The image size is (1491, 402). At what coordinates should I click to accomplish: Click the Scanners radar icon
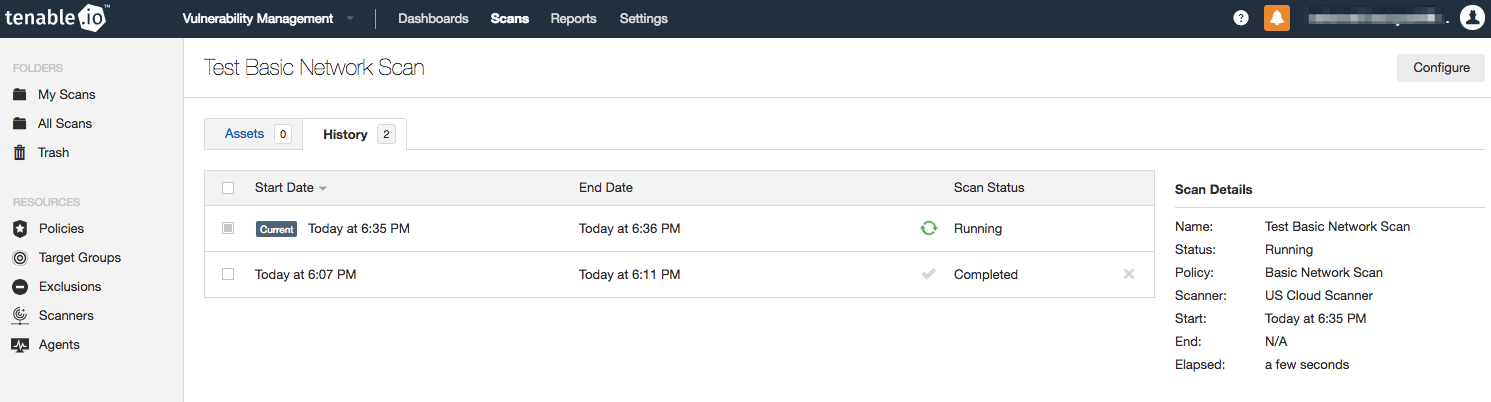tap(19, 316)
